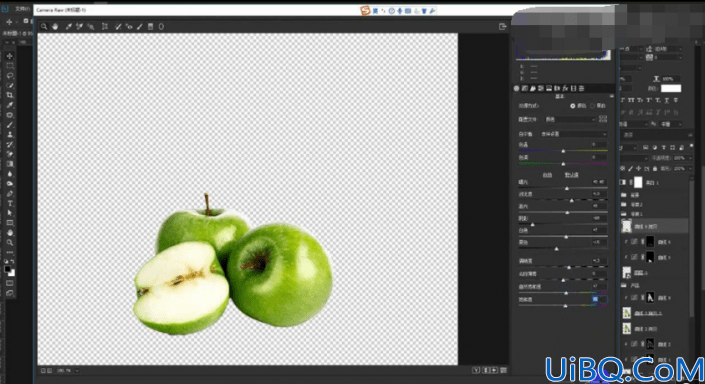
Task: Click the Shadows (阴影) slider handle
Action: (x=533, y=224)
